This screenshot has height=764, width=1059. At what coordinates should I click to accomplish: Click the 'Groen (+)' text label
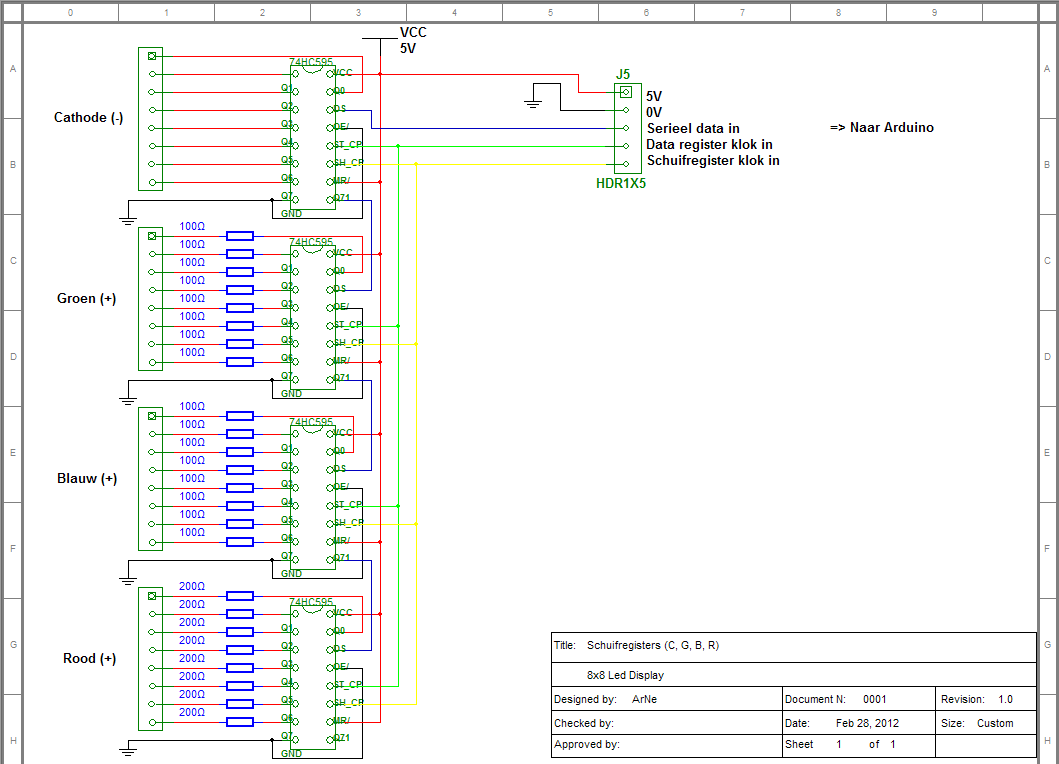[x=87, y=298]
